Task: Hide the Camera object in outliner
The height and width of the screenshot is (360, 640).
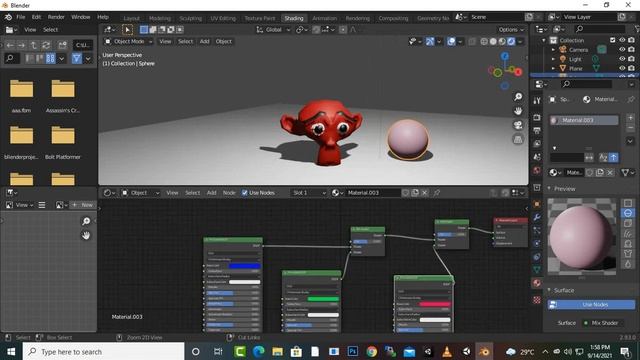Action: tap(622, 49)
